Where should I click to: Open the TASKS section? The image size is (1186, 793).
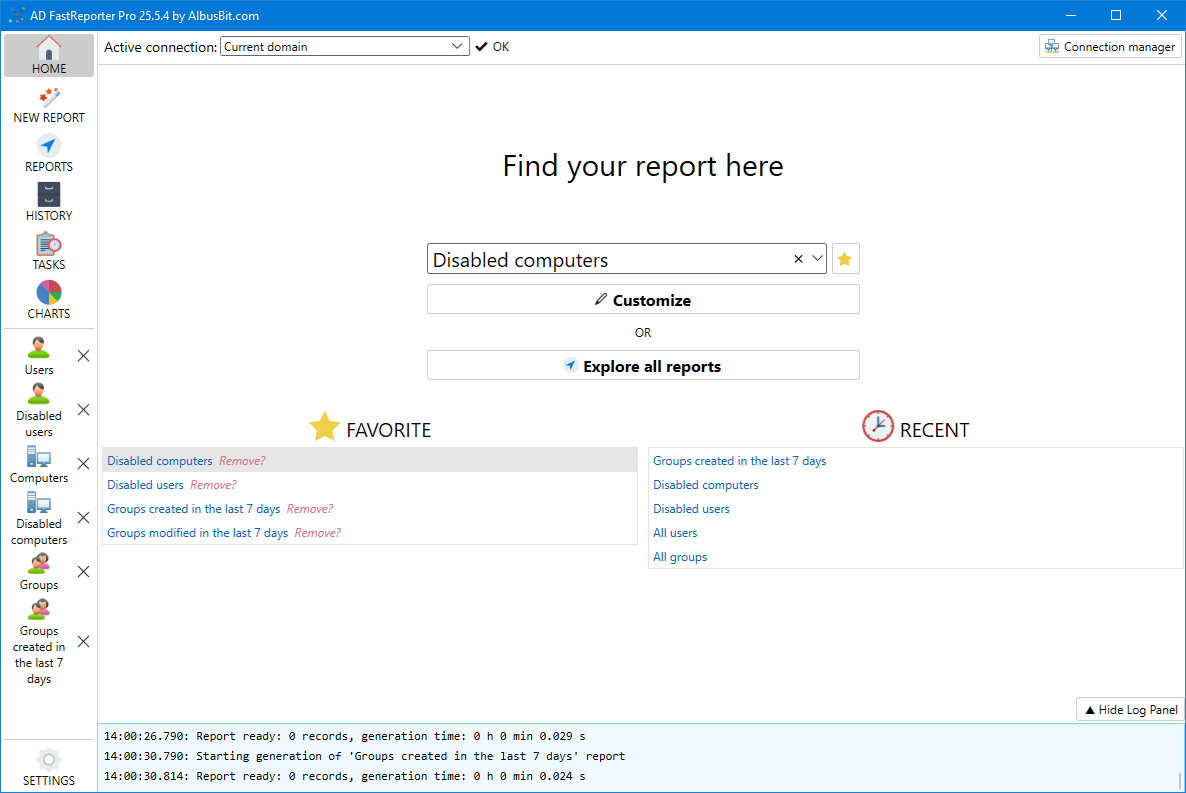[49, 252]
